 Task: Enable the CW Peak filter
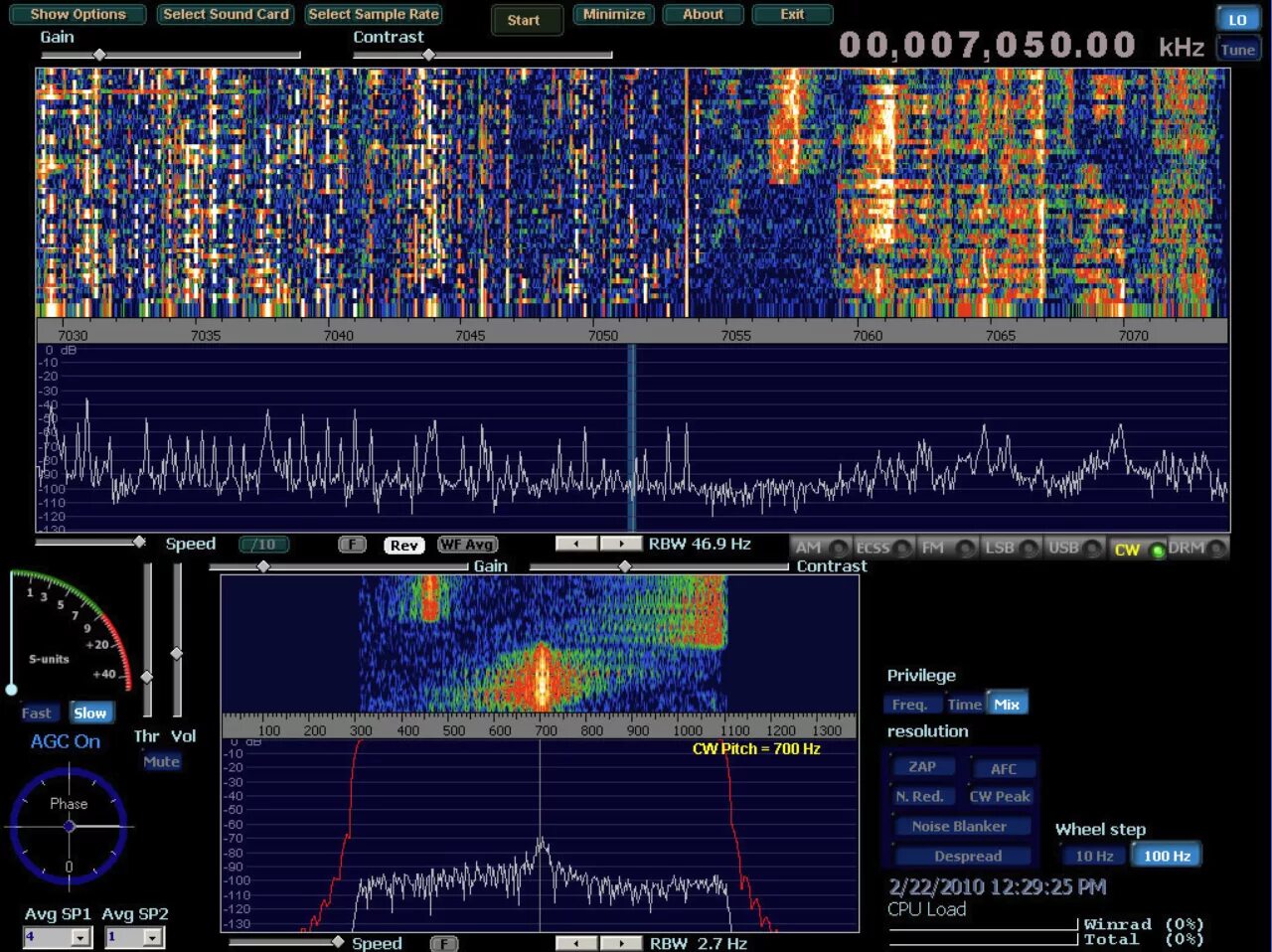point(999,796)
